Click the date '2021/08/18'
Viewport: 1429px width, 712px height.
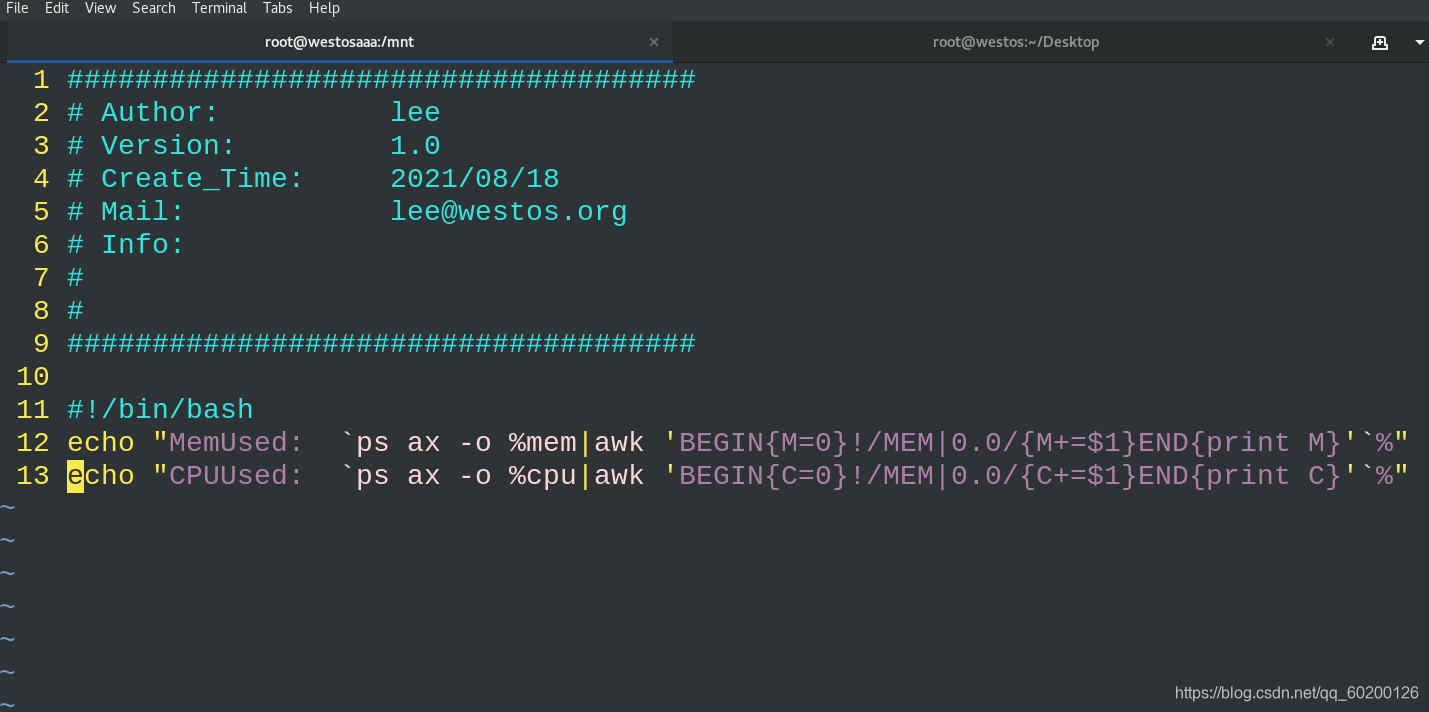coord(475,178)
